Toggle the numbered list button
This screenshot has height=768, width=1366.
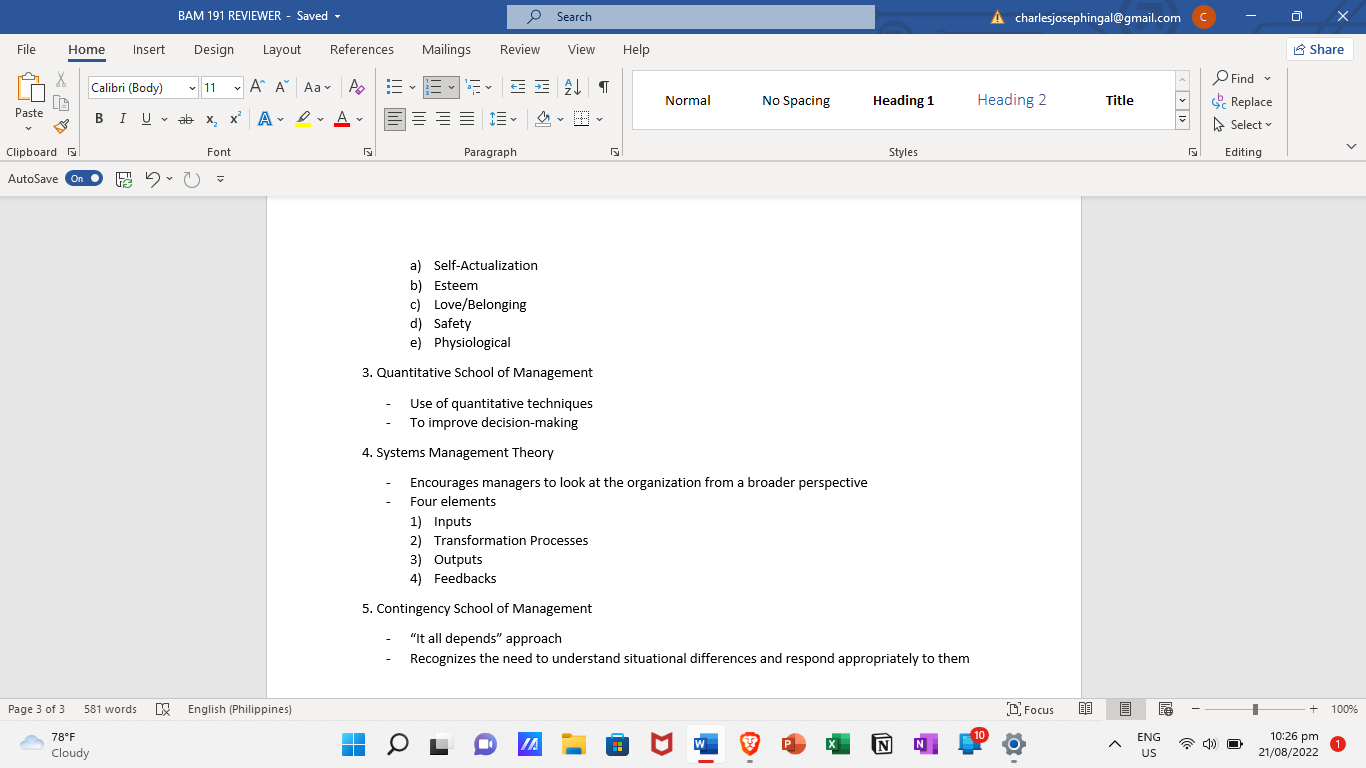(433, 87)
